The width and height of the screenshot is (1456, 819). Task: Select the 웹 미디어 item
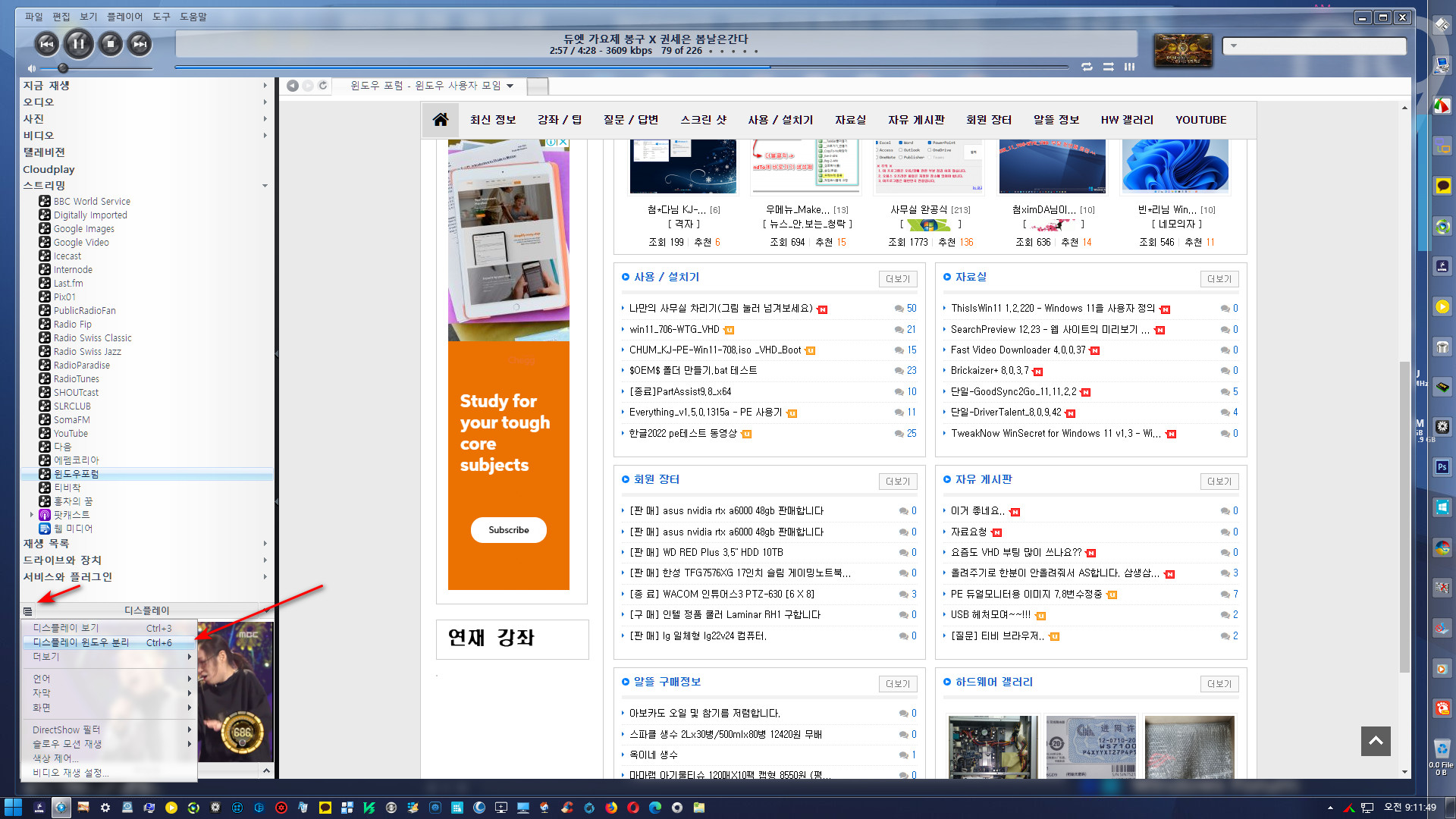coord(72,529)
